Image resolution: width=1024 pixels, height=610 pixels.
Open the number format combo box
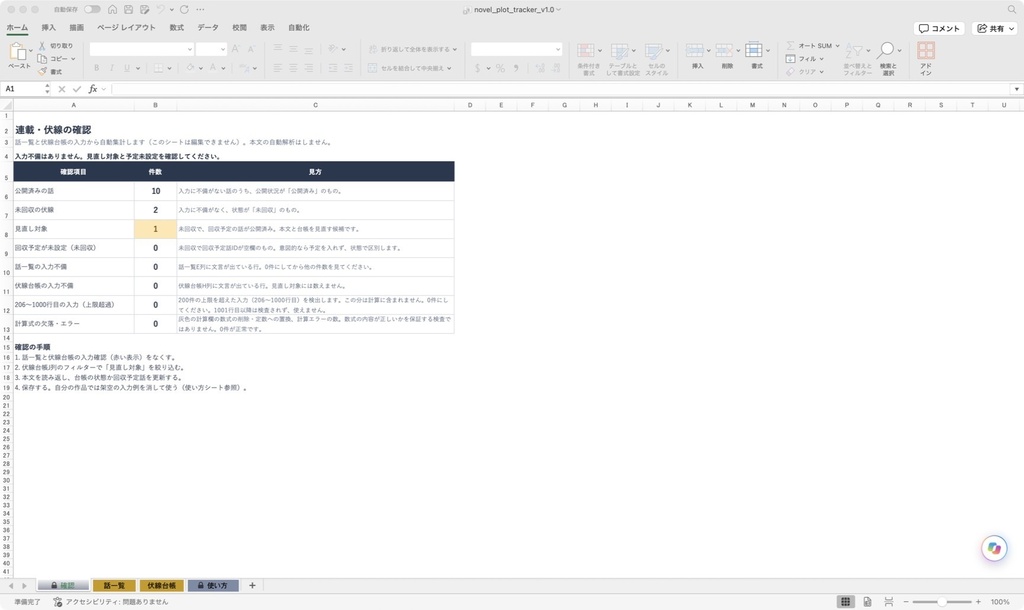coord(516,49)
